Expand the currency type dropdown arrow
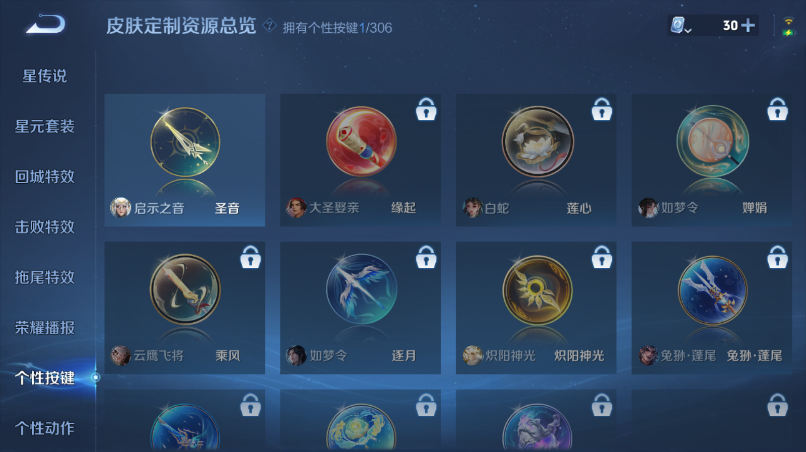 click(x=688, y=30)
